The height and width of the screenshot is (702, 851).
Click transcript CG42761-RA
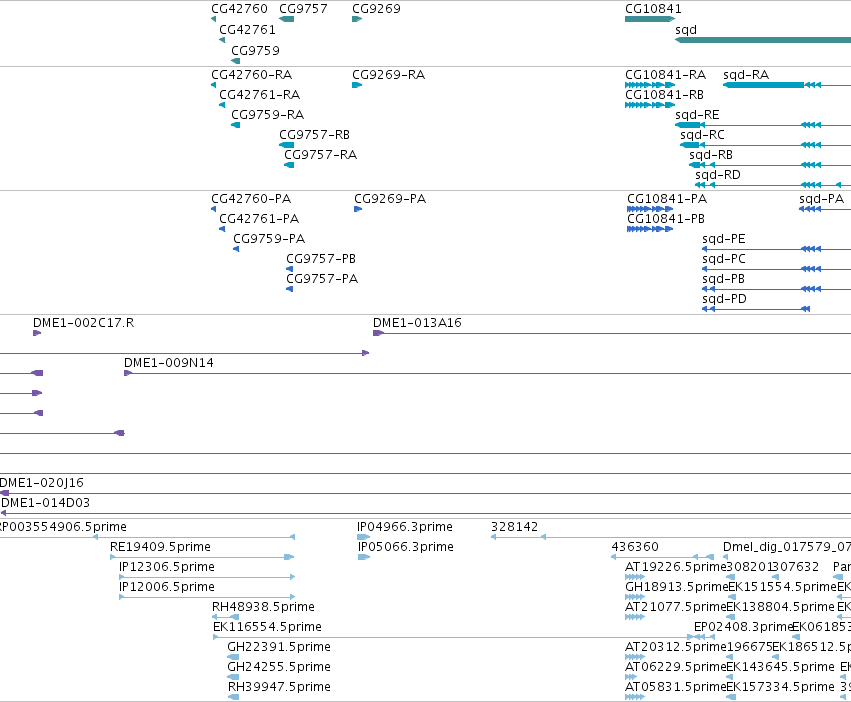pyautogui.click(x=259, y=94)
